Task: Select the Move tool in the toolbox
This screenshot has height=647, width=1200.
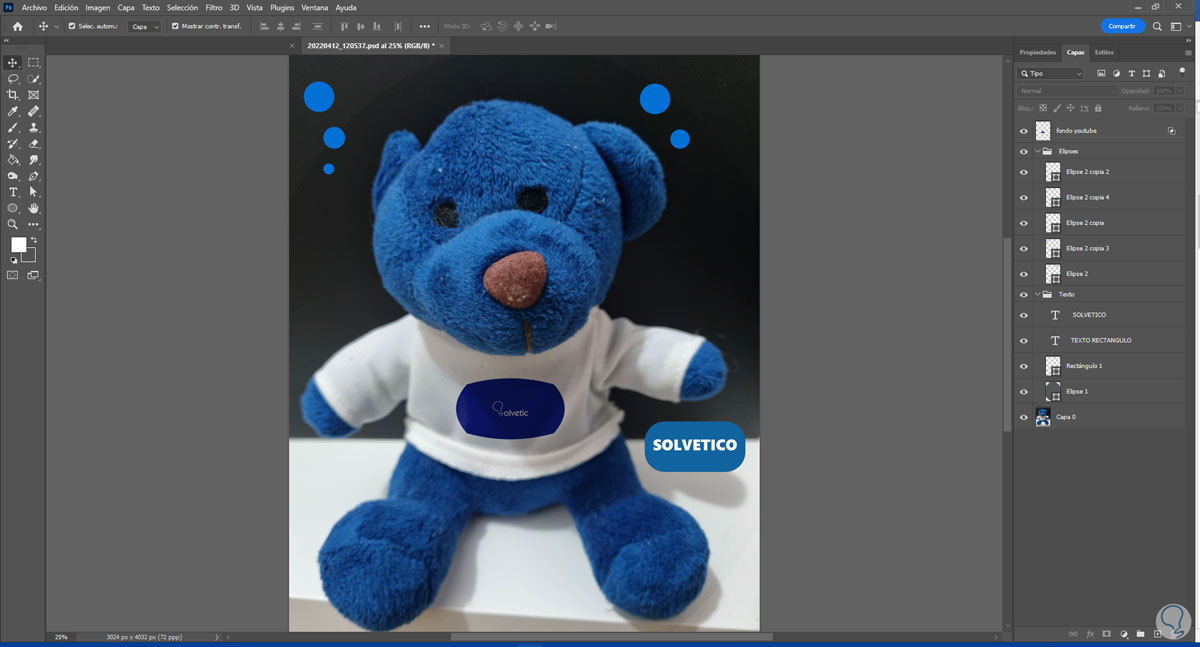Action: [13, 62]
